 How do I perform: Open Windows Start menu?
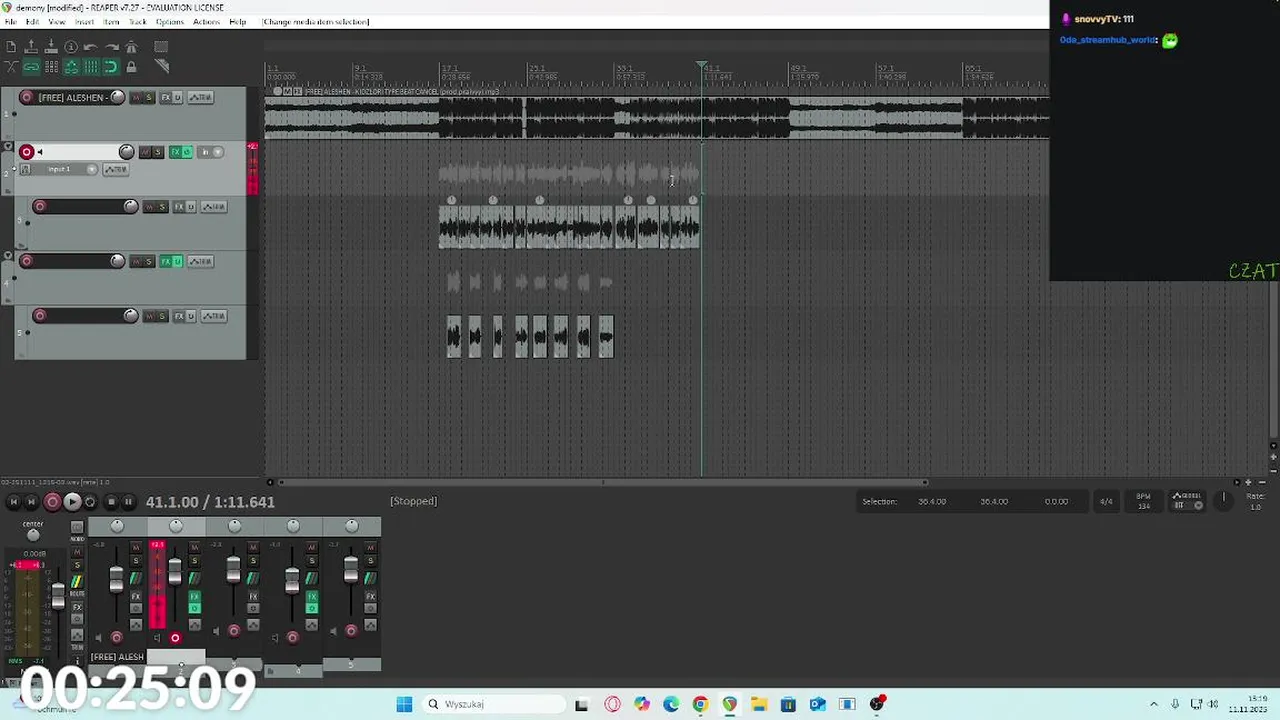point(404,704)
